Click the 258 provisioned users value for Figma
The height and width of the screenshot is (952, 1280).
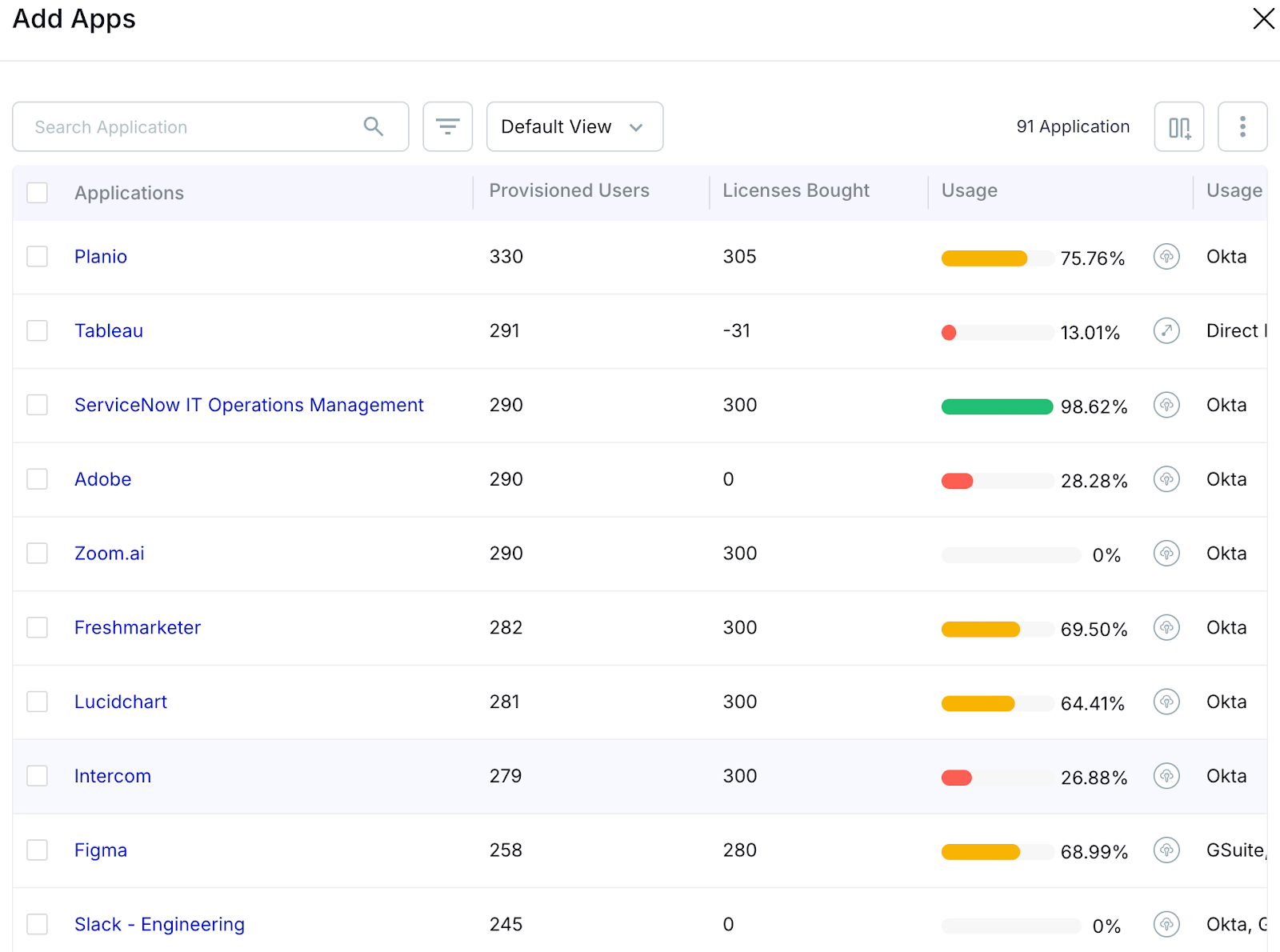click(506, 850)
